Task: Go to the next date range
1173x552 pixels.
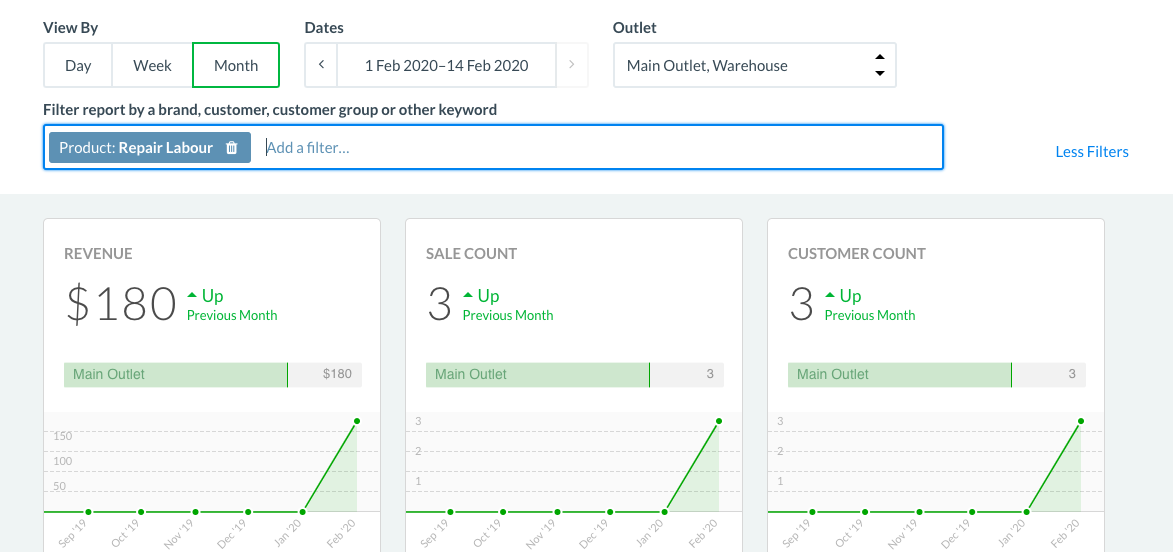Action: (572, 65)
